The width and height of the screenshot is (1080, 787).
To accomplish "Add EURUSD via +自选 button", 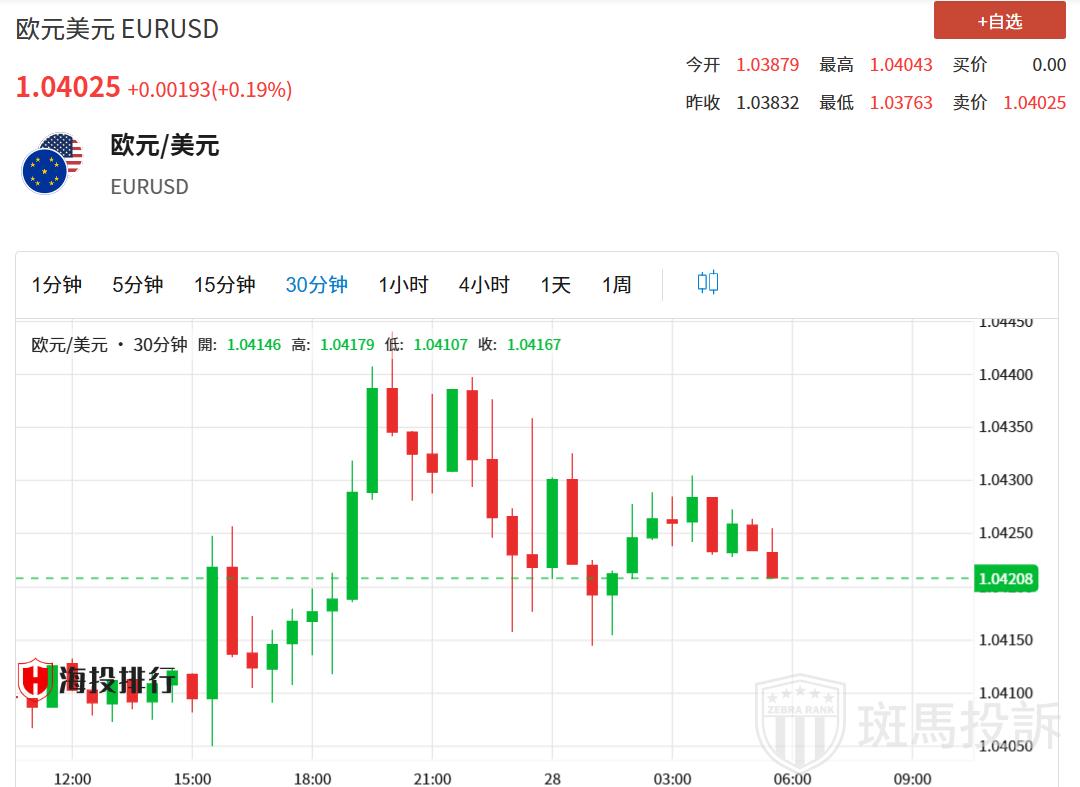I will click(999, 21).
